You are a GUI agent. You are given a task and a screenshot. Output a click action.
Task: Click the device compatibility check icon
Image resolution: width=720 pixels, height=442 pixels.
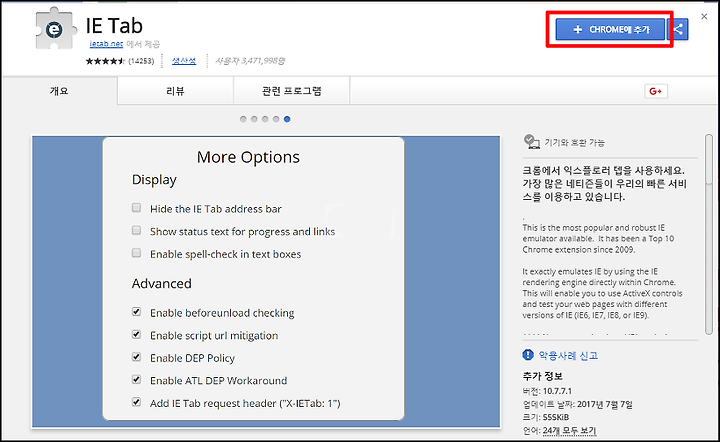[x=531, y=142]
